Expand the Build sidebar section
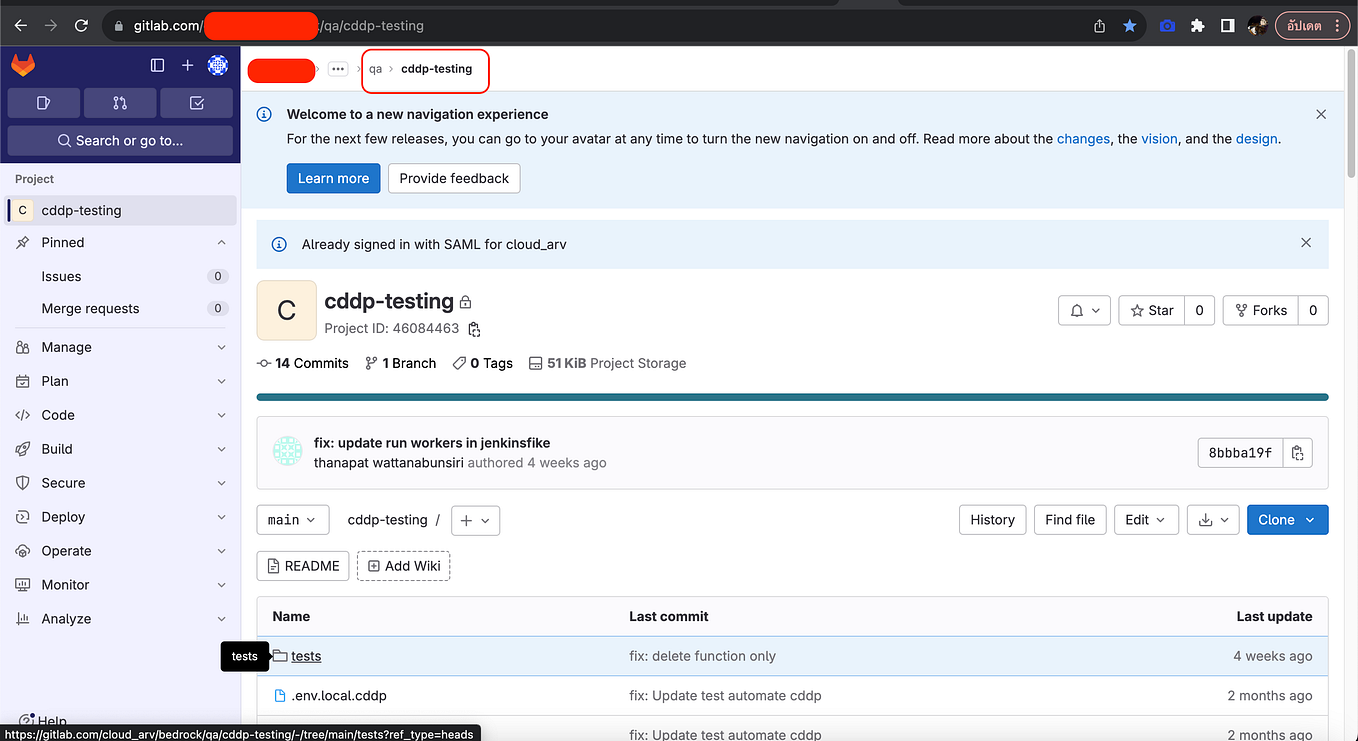The image size is (1358, 741). (x=120, y=449)
